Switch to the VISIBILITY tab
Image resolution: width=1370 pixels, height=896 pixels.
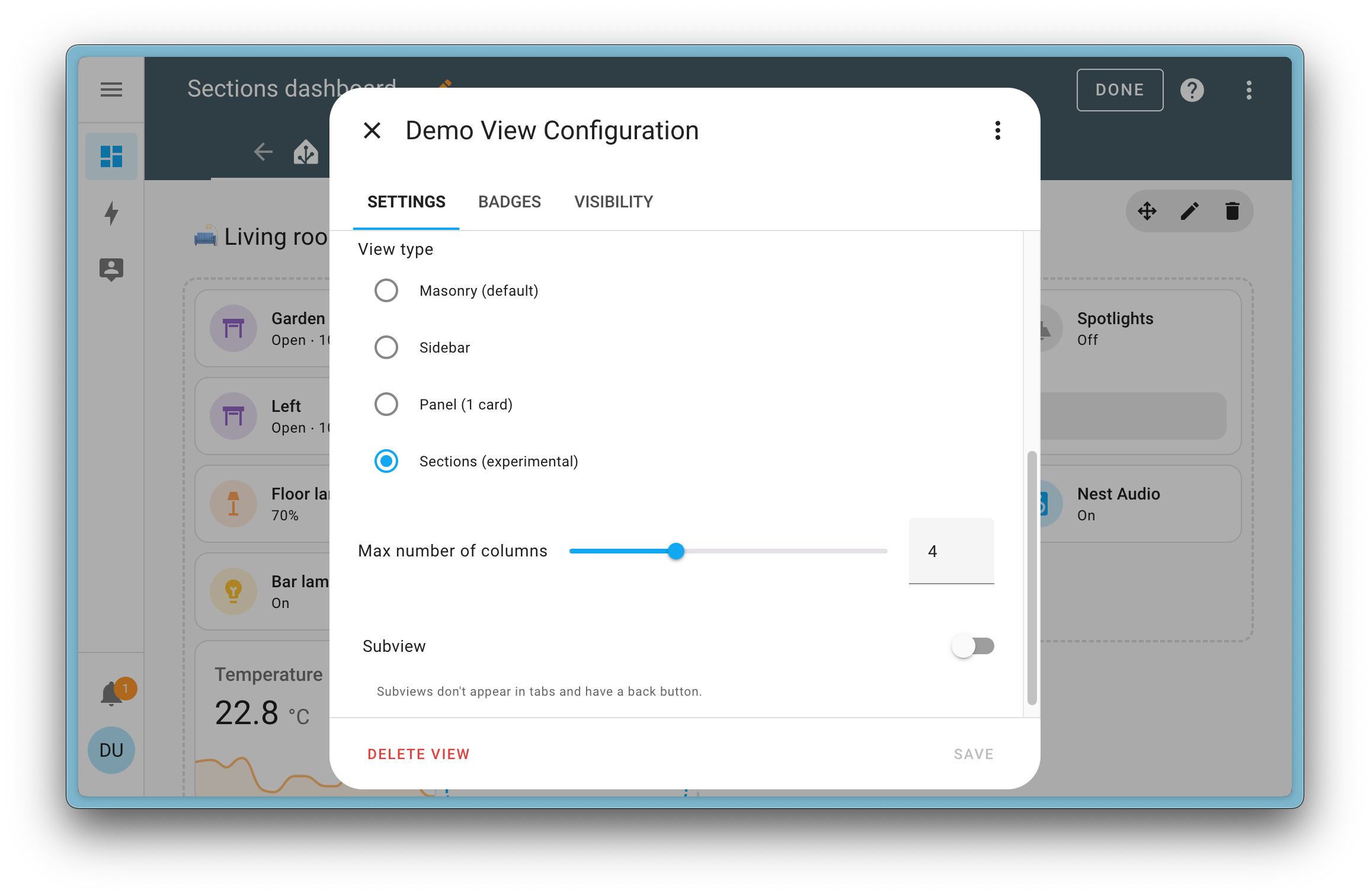[x=614, y=201]
